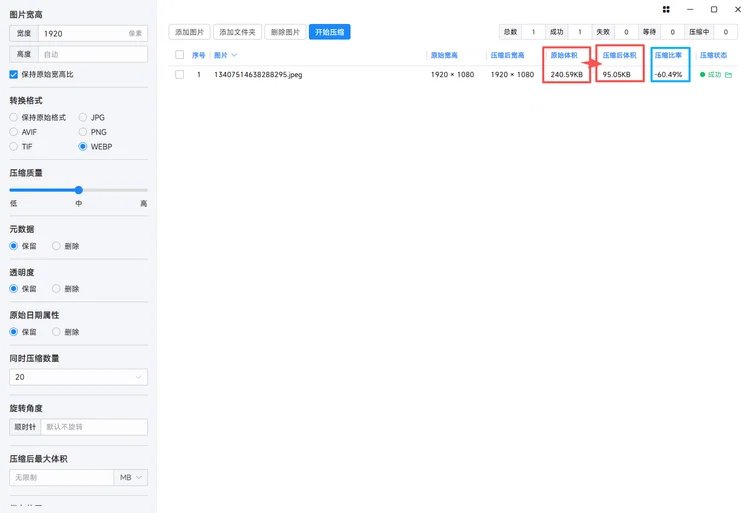Minimize the compressor window

click(689, 9)
